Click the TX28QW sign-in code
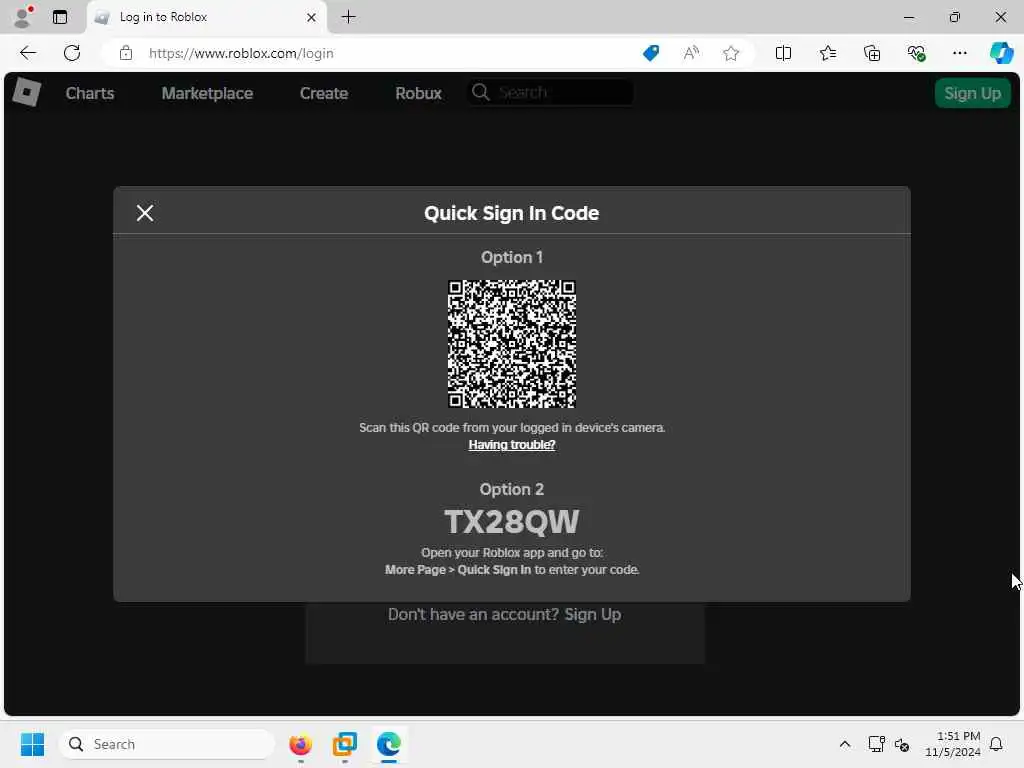The width and height of the screenshot is (1024, 768). tap(511, 522)
